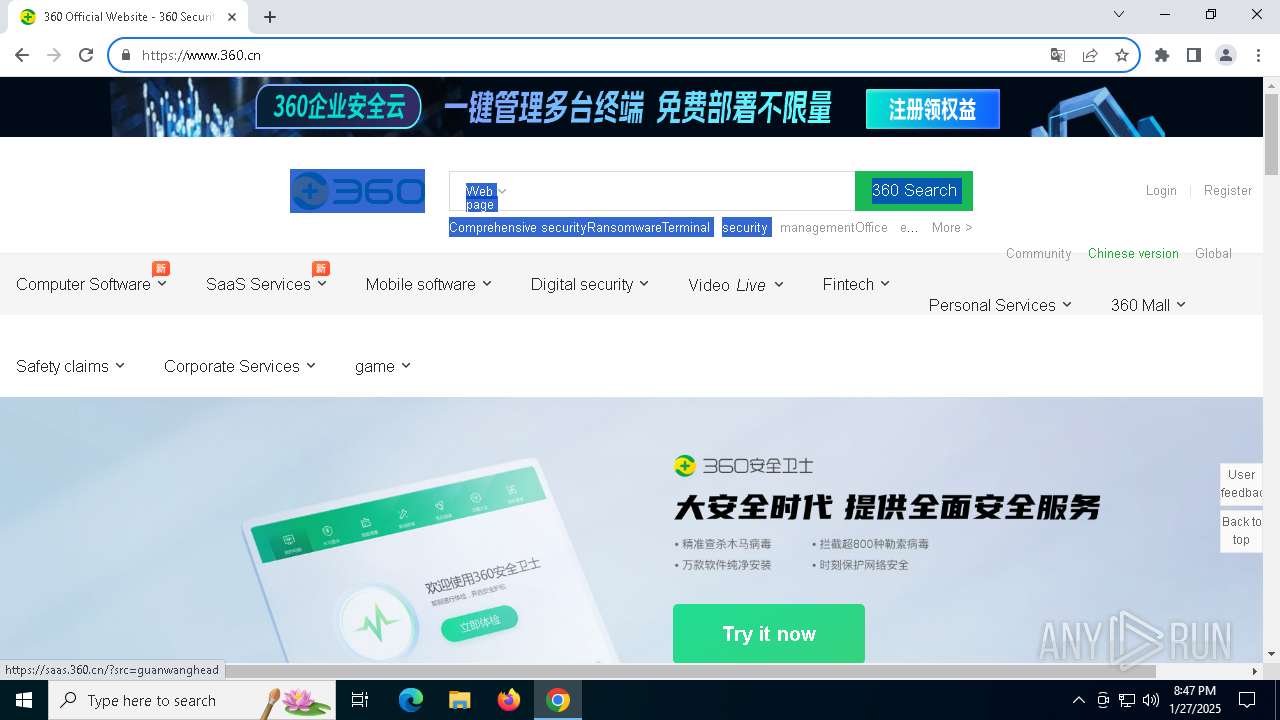Launch Microsoft Edge from the taskbar

[x=411, y=700]
